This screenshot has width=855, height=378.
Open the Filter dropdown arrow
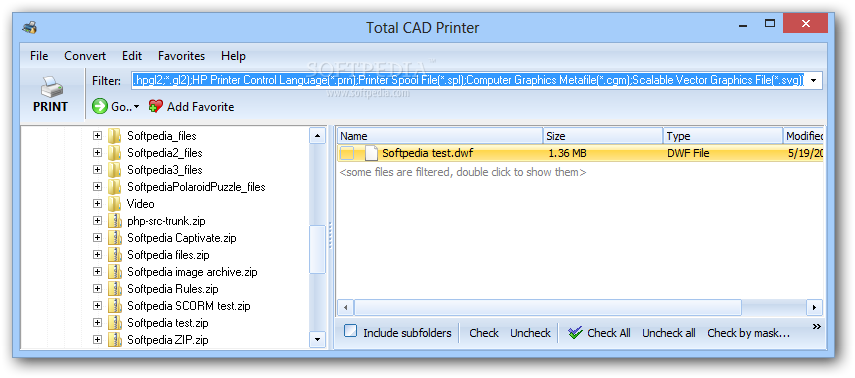pyautogui.click(x=814, y=81)
